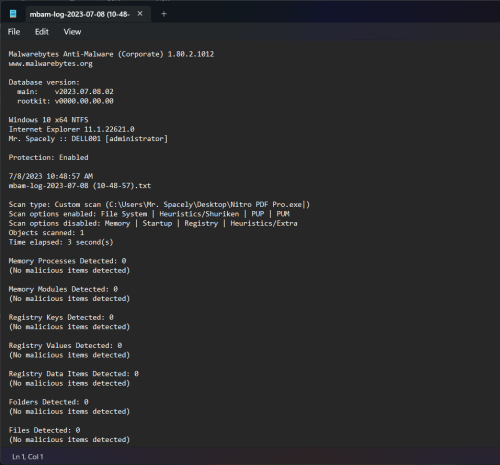This screenshot has height=465, width=500.
Task: Click the Scan options disabled line
Action: 153,223
